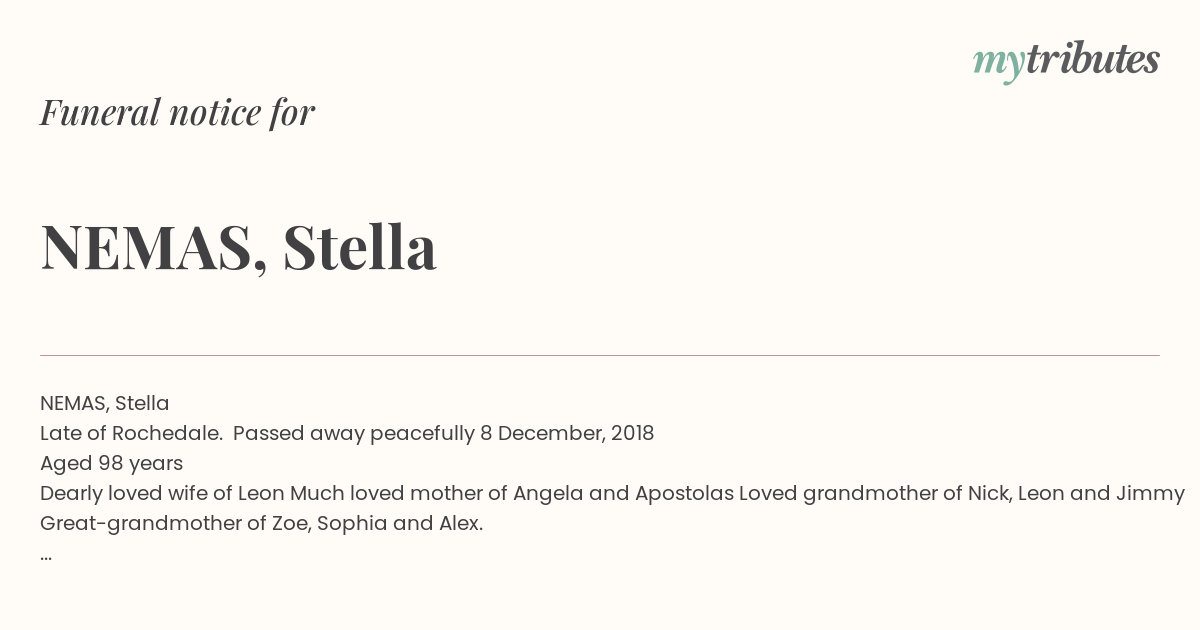Click the 'Passed away peacefully' phrase
1200x630 pixels.
pyautogui.click(x=354, y=433)
